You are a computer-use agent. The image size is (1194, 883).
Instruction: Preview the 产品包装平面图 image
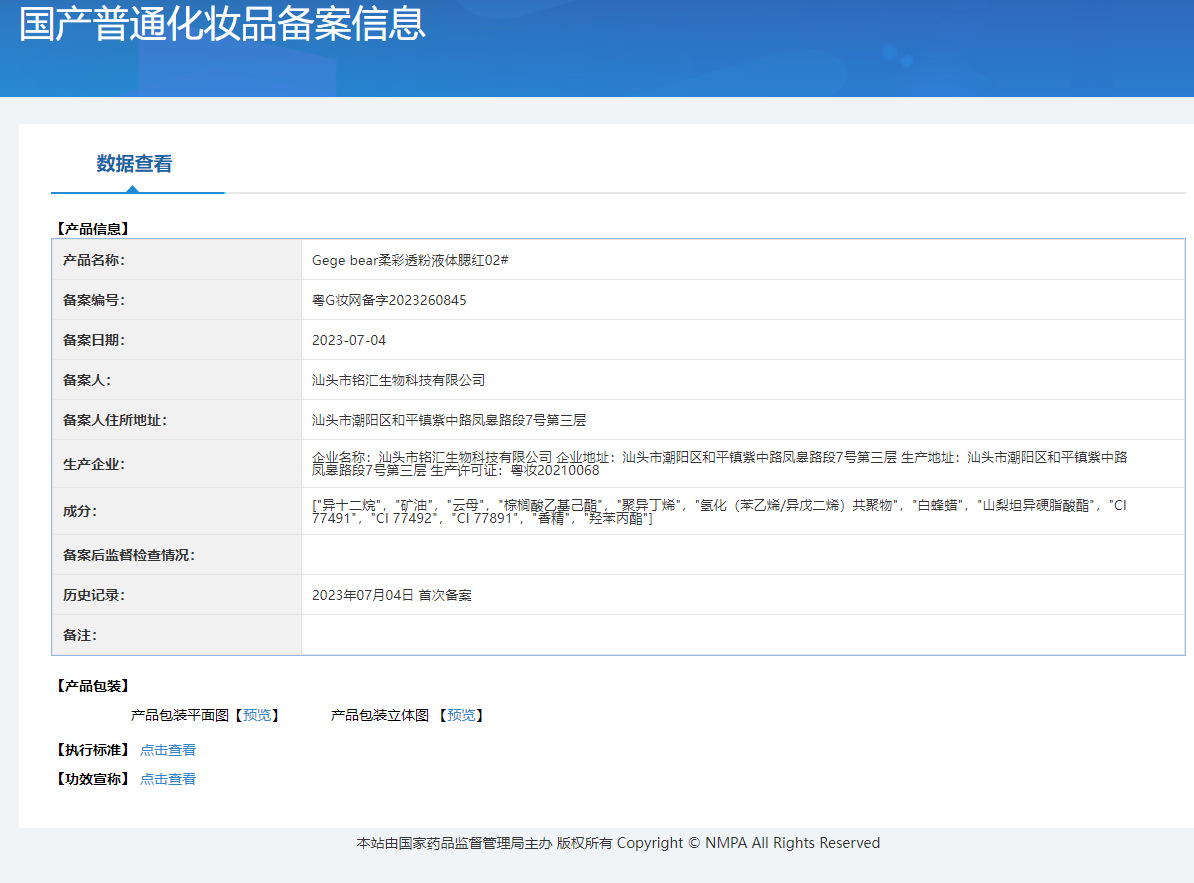(x=257, y=715)
